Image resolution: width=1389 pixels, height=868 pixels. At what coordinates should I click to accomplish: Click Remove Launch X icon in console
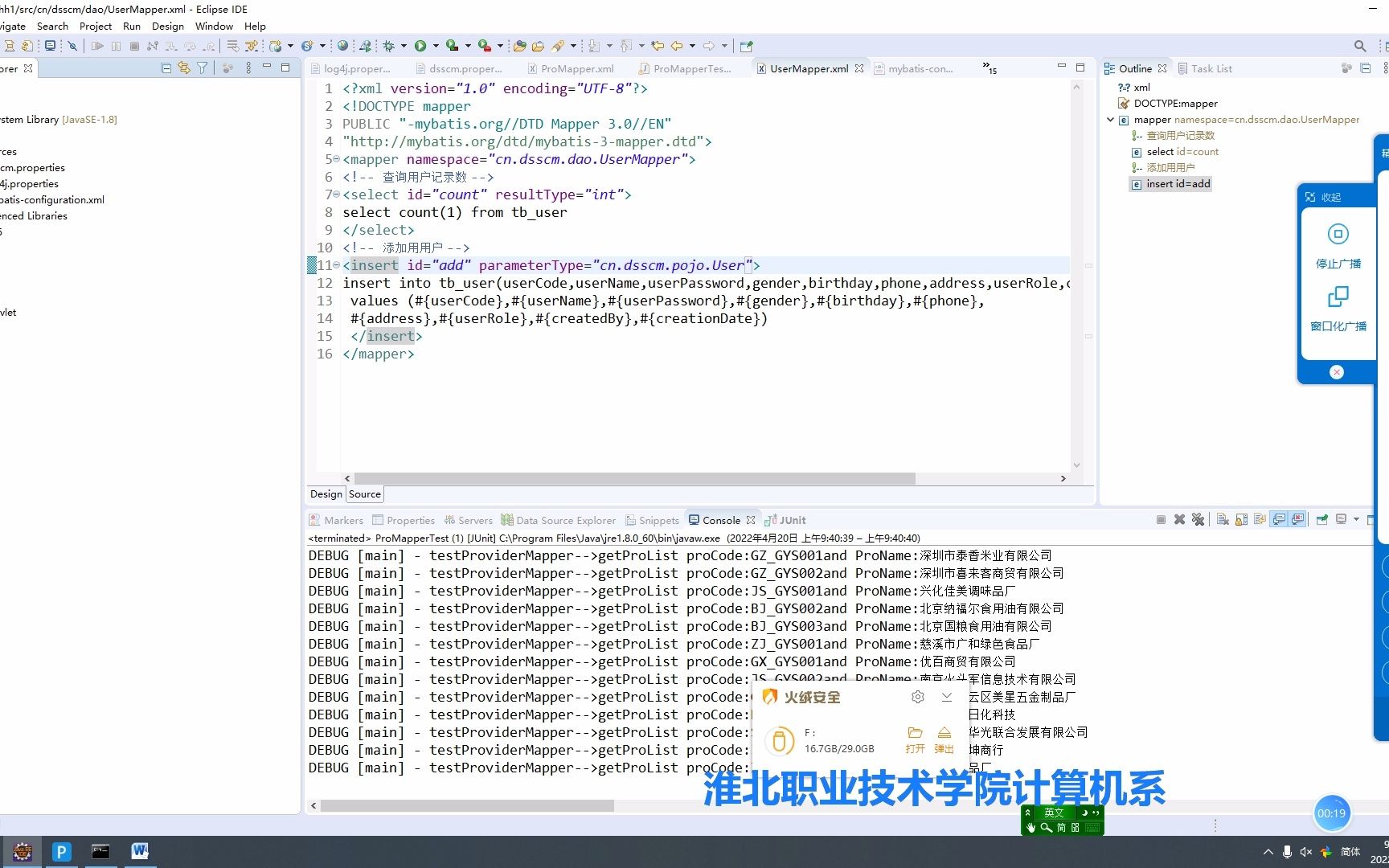tap(1179, 520)
